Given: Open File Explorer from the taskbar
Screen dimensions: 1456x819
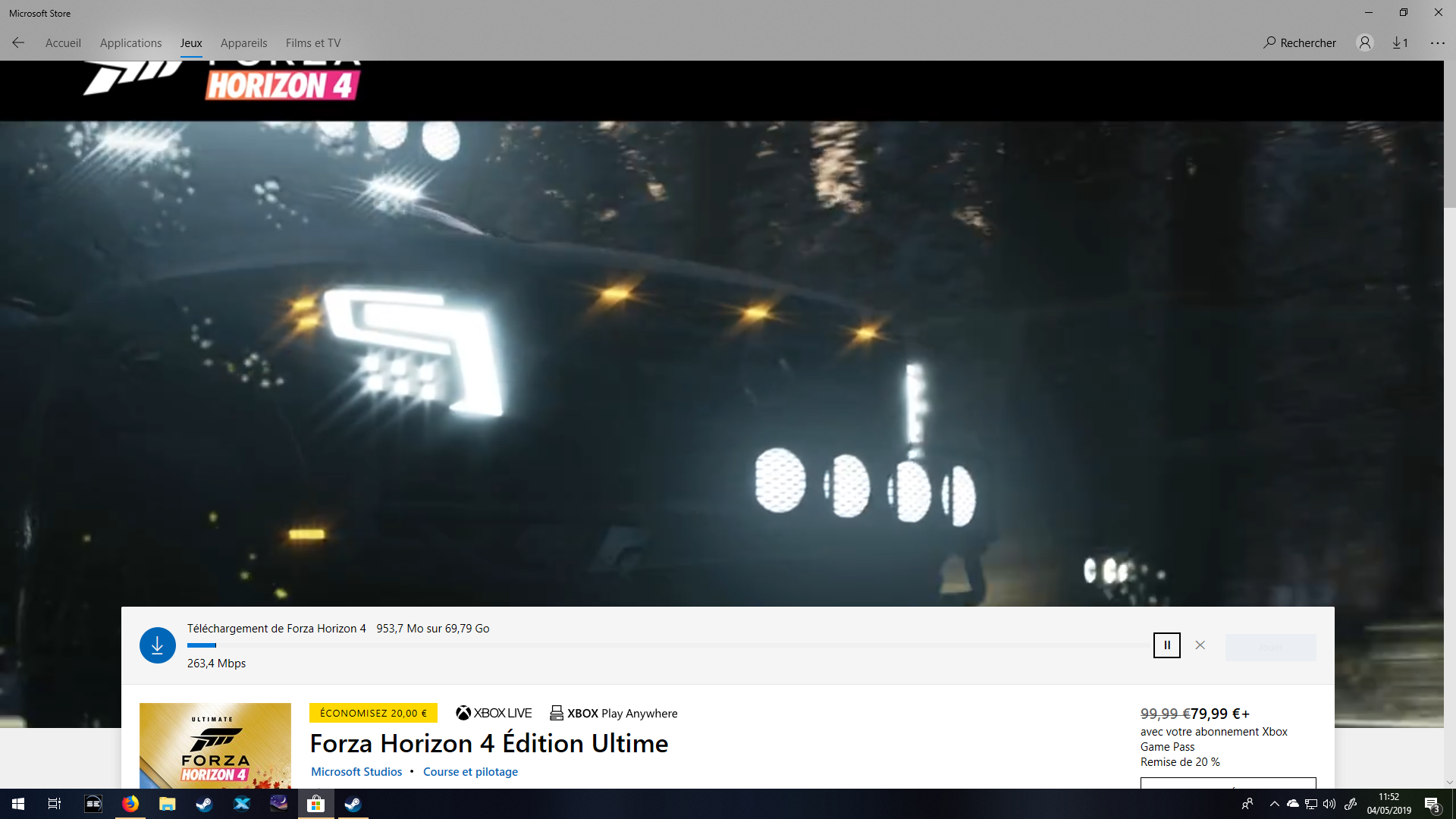Looking at the screenshot, I should pyautogui.click(x=167, y=804).
